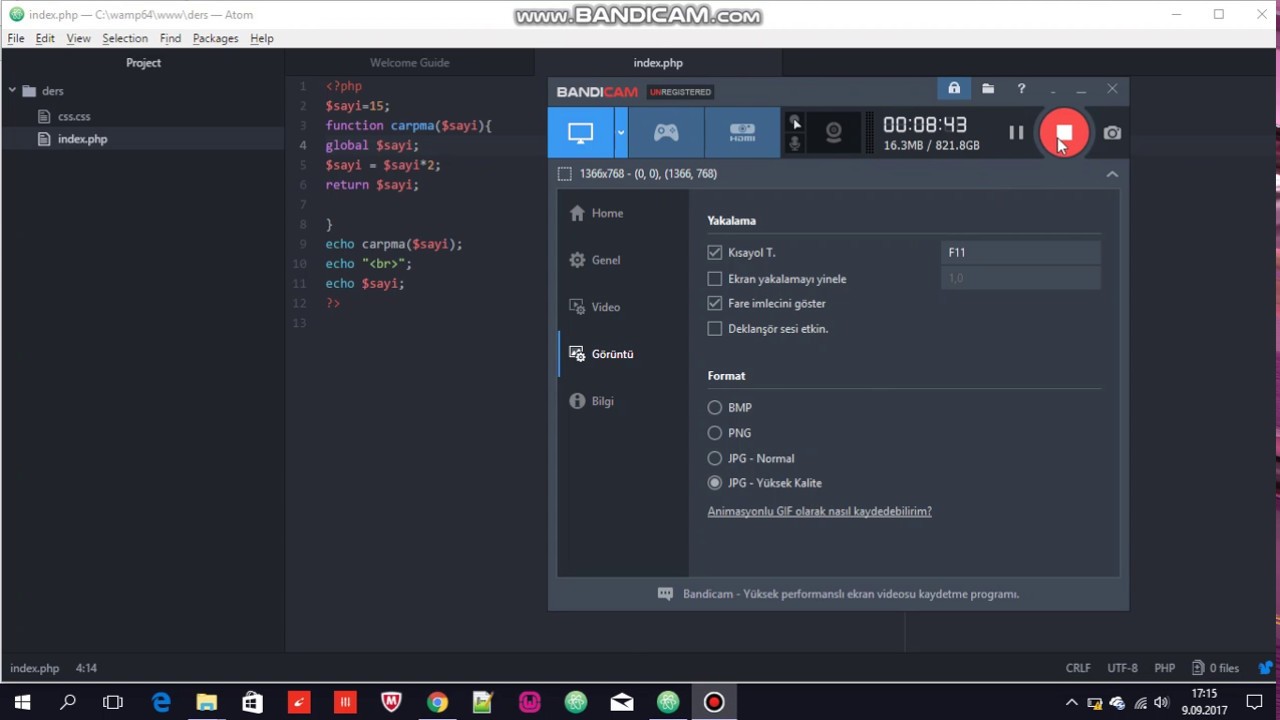Image resolution: width=1280 pixels, height=720 pixels.
Task: Open Bandicam help question mark
Action: tap(1021, 89)
